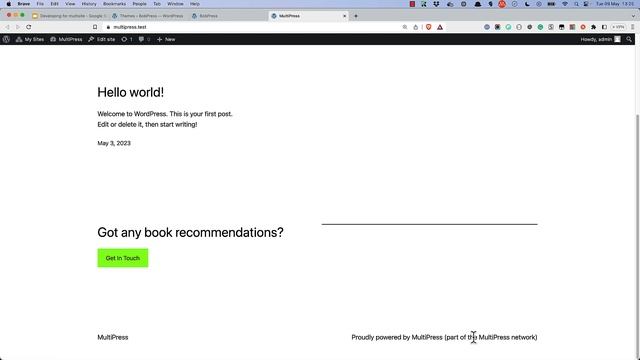Open the Apple menu

(x=9, y=4)
